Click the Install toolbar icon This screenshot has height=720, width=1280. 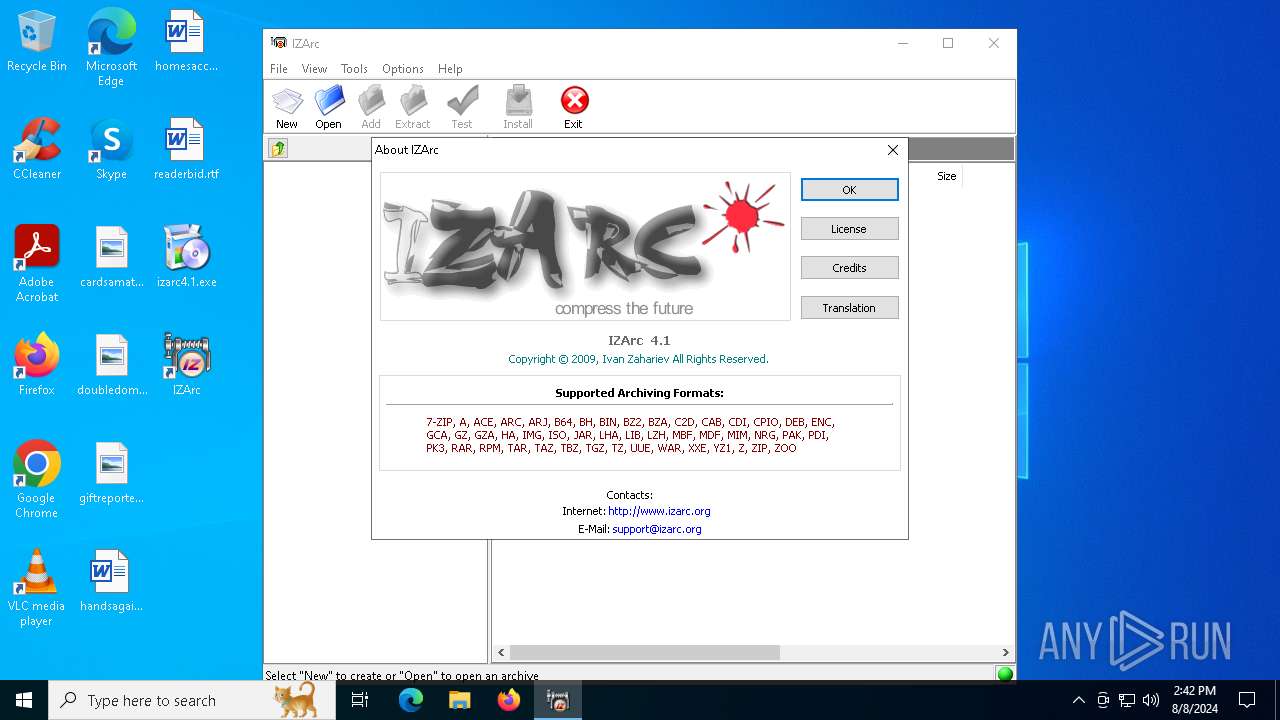tap(518, 107)
